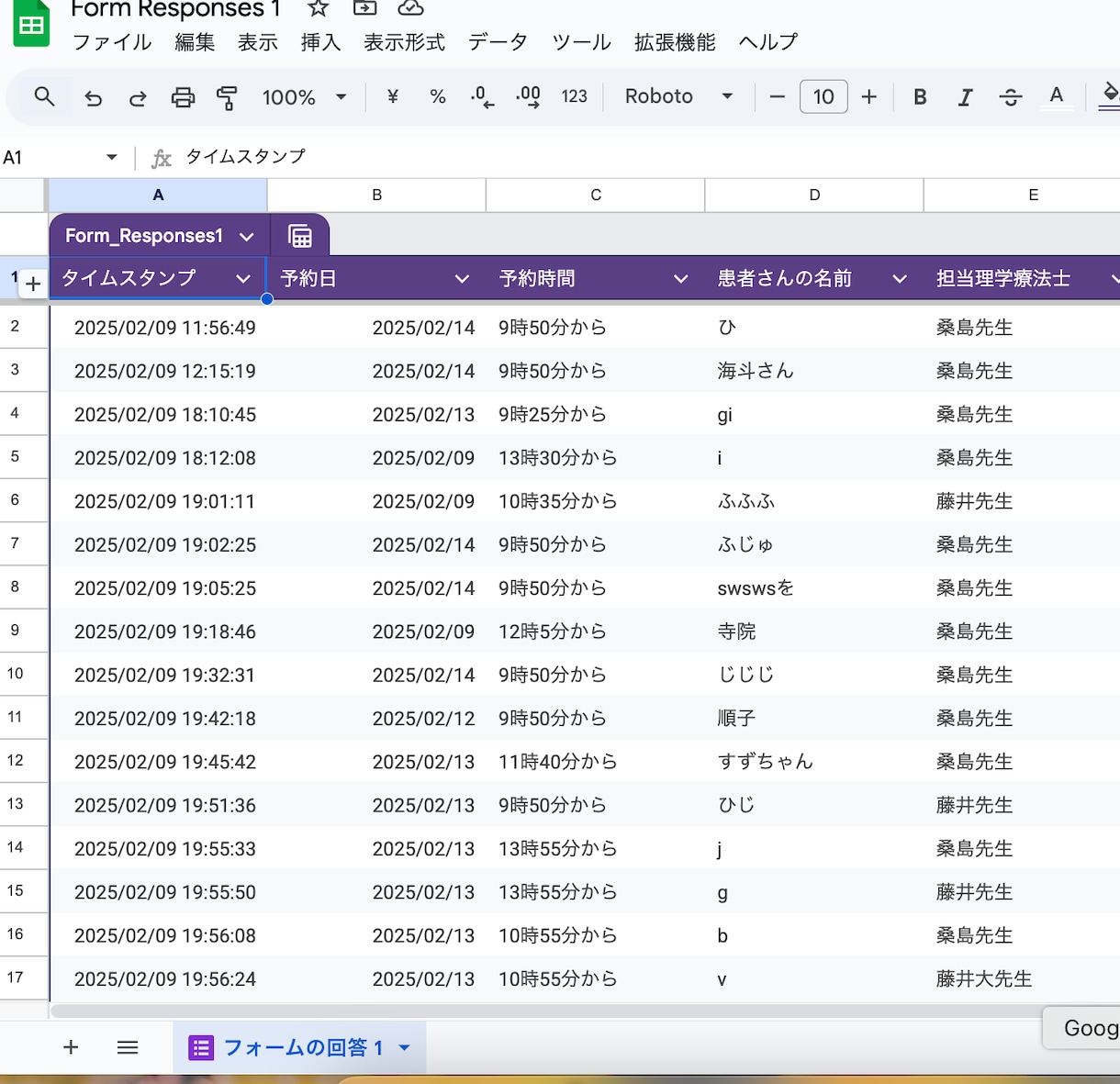Click the horizontal scrollbar under the table
The height and width of the screenshot is (1084, 1120).
pos(545,1011)
